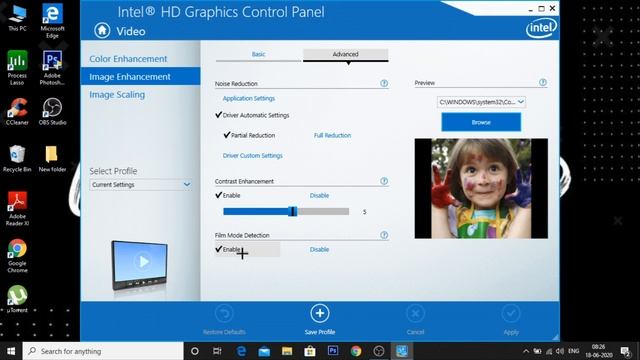Select Partial Reduction option
The width and height of the screenshot is (640, 360).
[x=249, y=135]
